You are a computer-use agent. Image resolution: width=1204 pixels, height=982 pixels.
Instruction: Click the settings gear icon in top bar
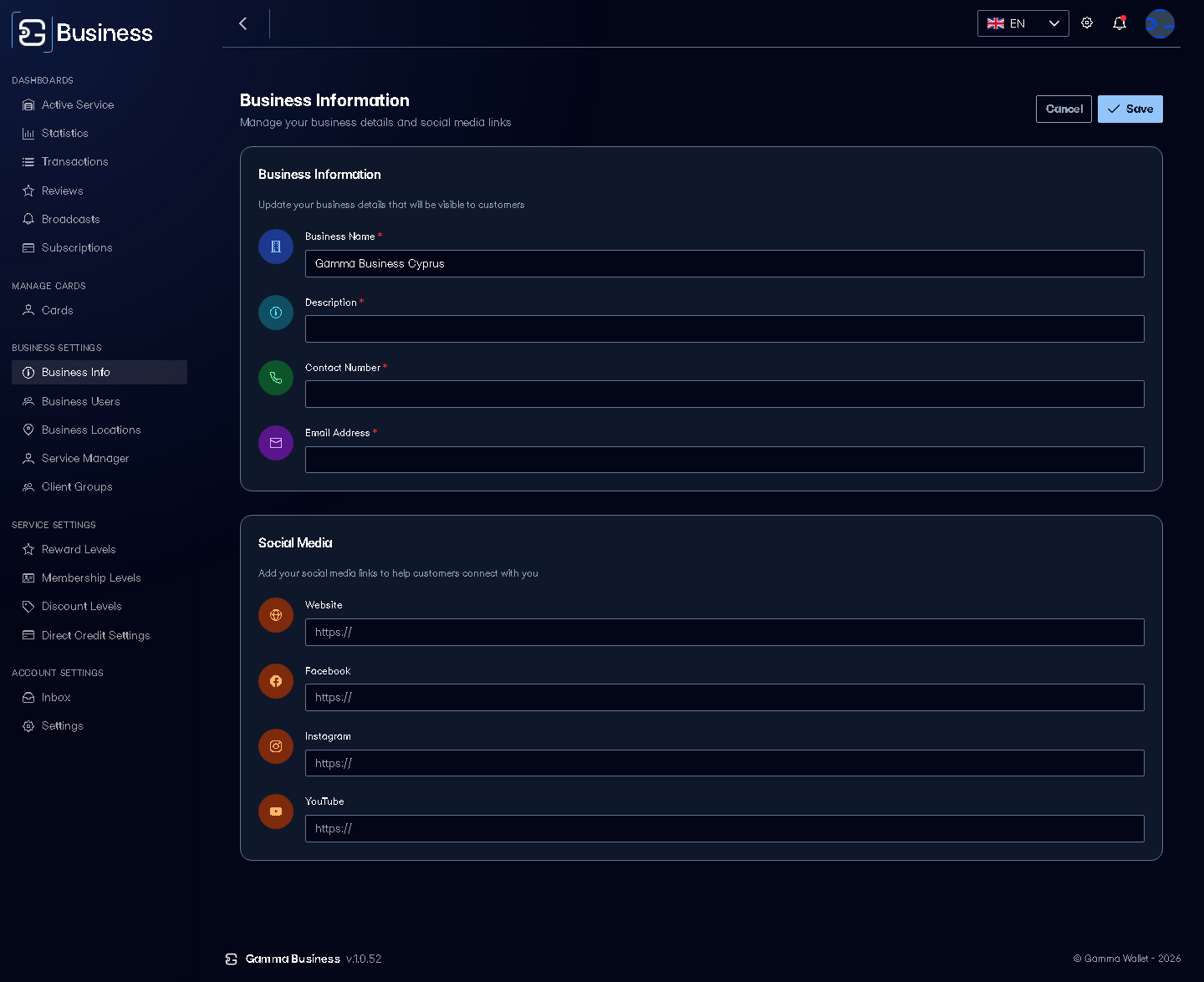coord(1087,23)
